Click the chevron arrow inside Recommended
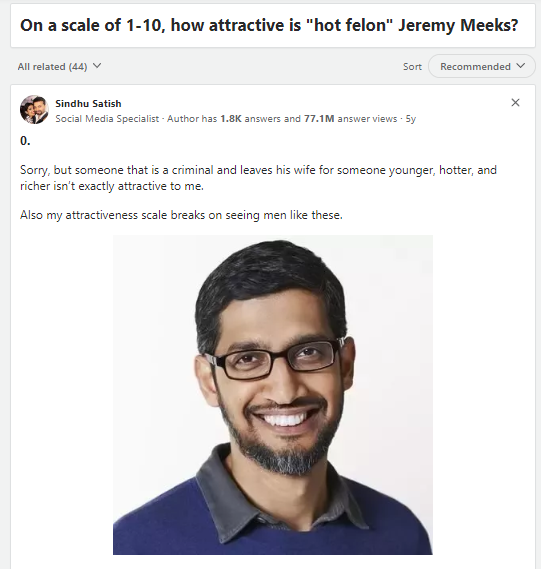 coord(521,66)
